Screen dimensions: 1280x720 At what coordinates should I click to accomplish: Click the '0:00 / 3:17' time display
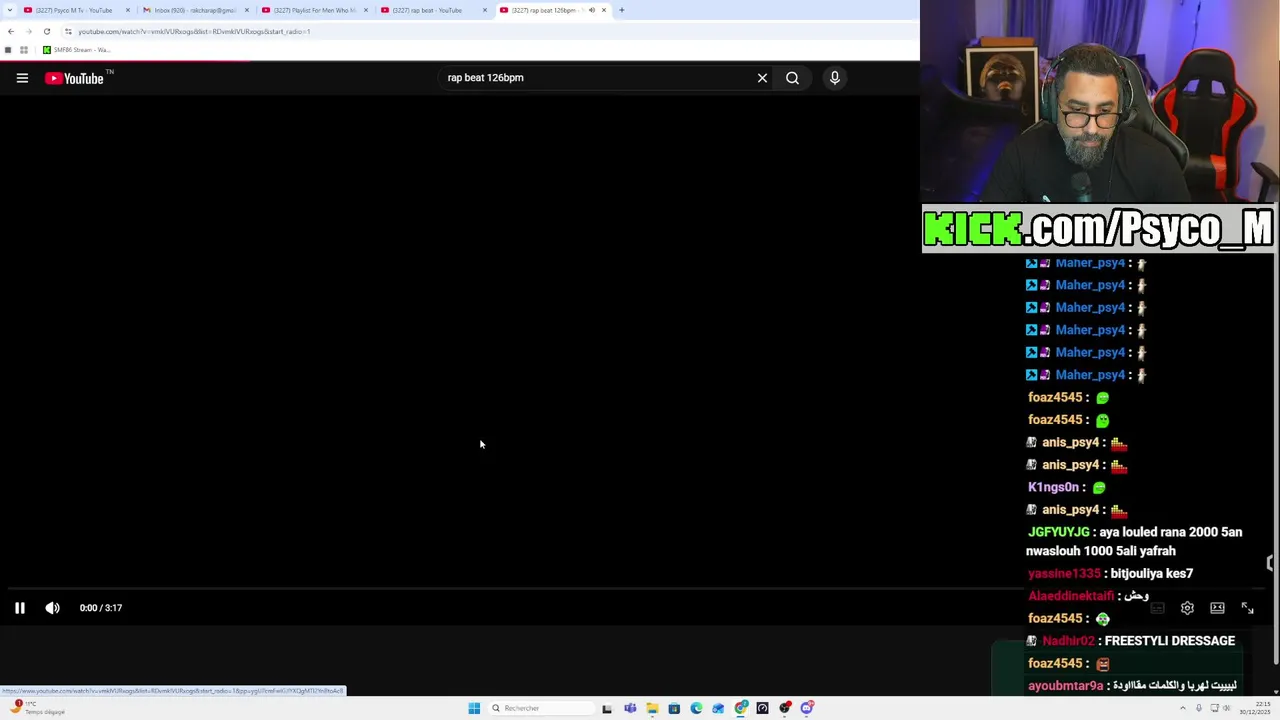point(101,608)
